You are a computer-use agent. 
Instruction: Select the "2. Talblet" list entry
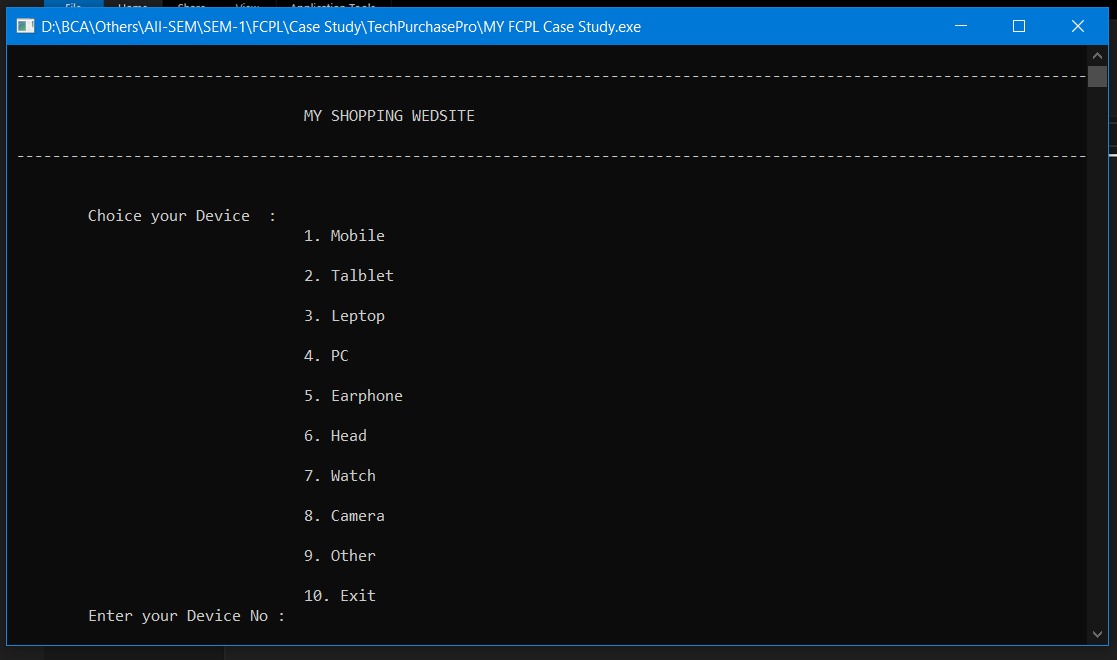tap(349, 276)
